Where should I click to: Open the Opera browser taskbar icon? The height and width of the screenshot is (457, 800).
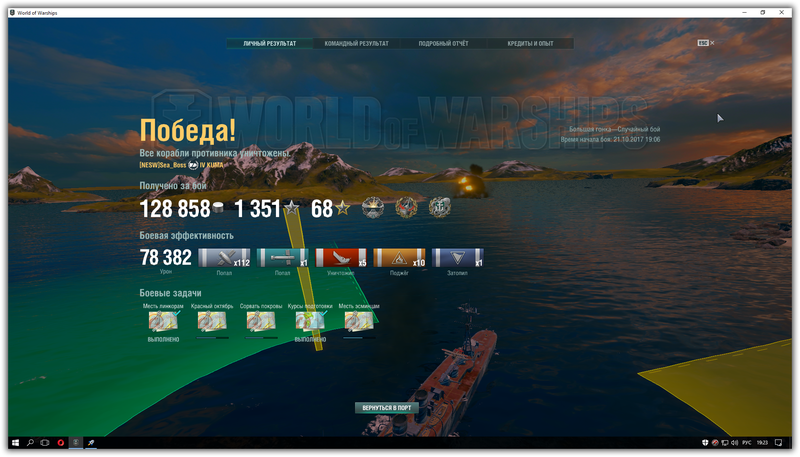(61, 443)
